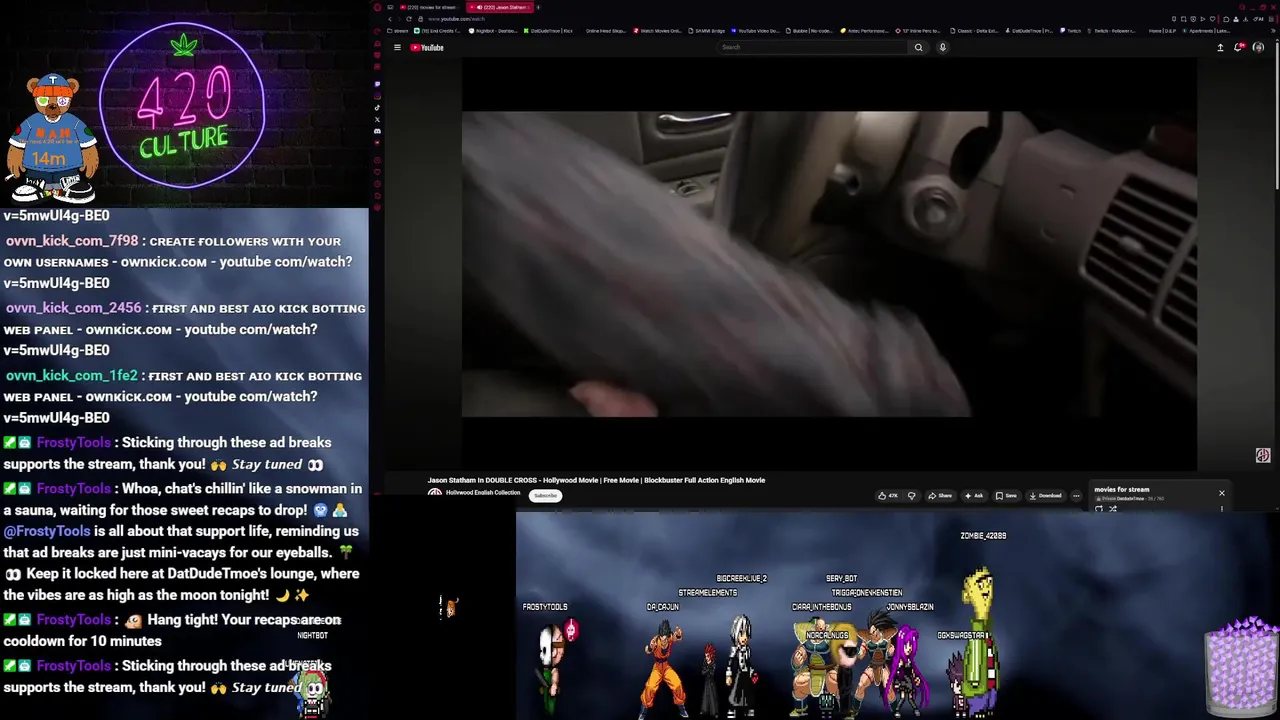Click ovvn_kick_com_7f98 username in chat

[72, 241]
